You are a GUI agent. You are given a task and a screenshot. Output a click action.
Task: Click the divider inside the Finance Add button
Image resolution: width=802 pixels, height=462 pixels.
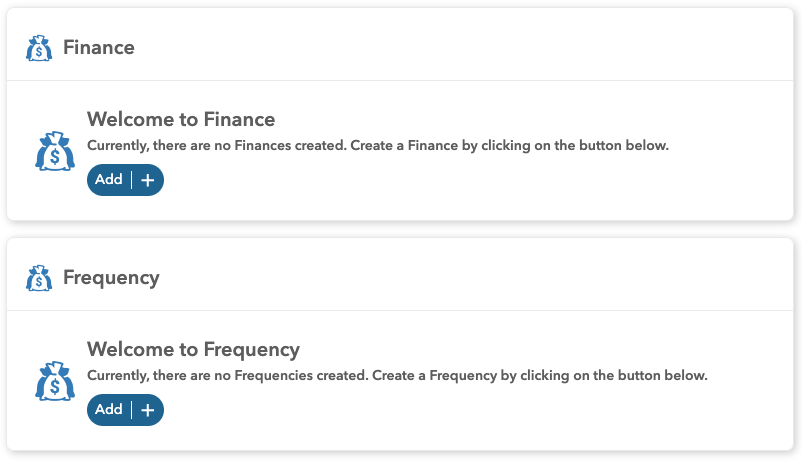click(x=132, y=180)
